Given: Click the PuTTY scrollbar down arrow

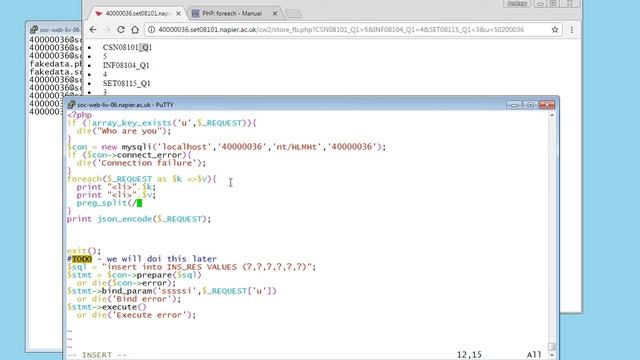Looking at the screenshot, I should tap(551, 355).
